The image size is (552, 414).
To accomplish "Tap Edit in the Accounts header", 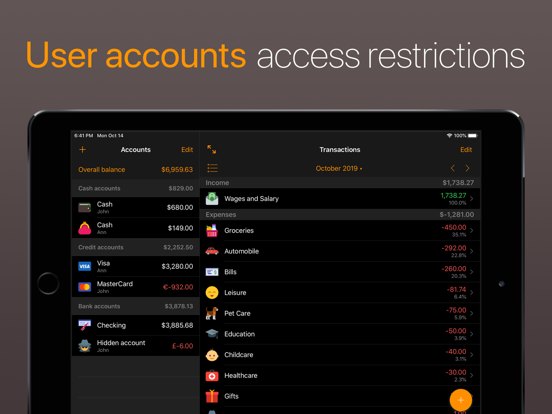I will point(187,150).
